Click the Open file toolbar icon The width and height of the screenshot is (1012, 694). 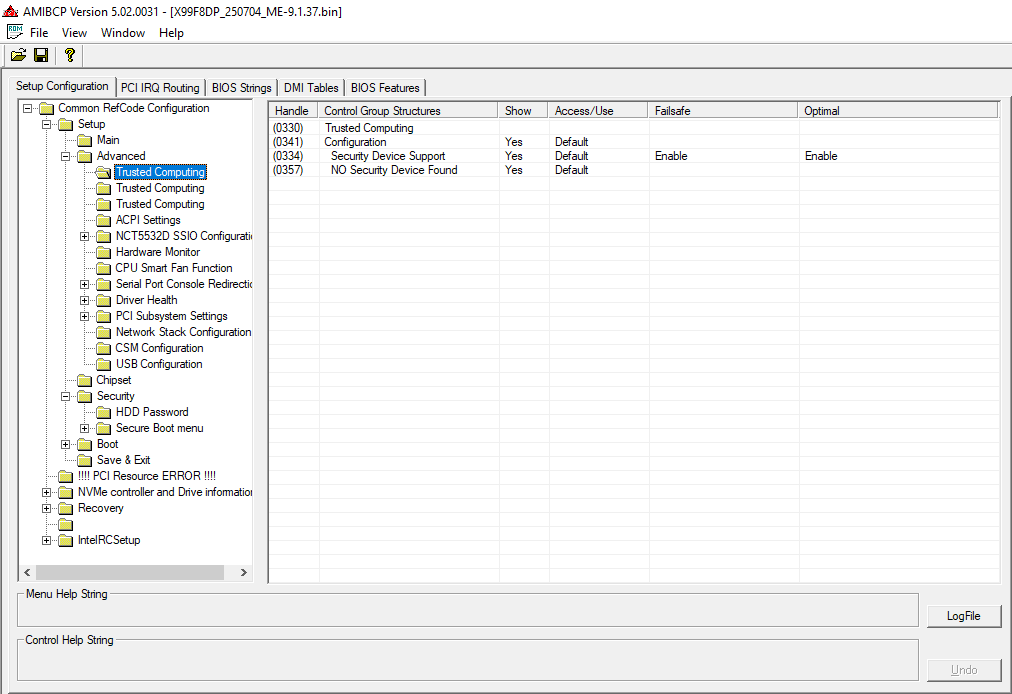click(x=18, y=56)
